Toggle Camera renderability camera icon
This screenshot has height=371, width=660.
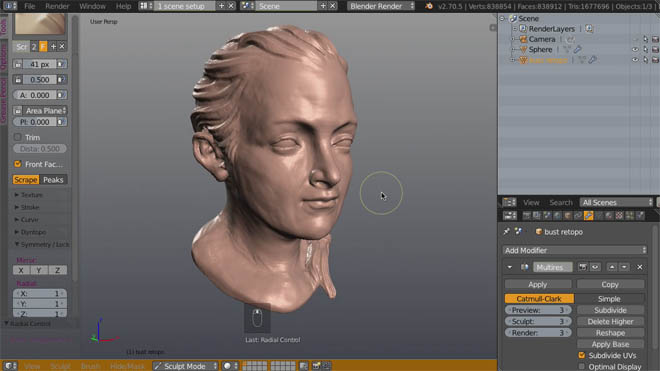tap(655, 39)
